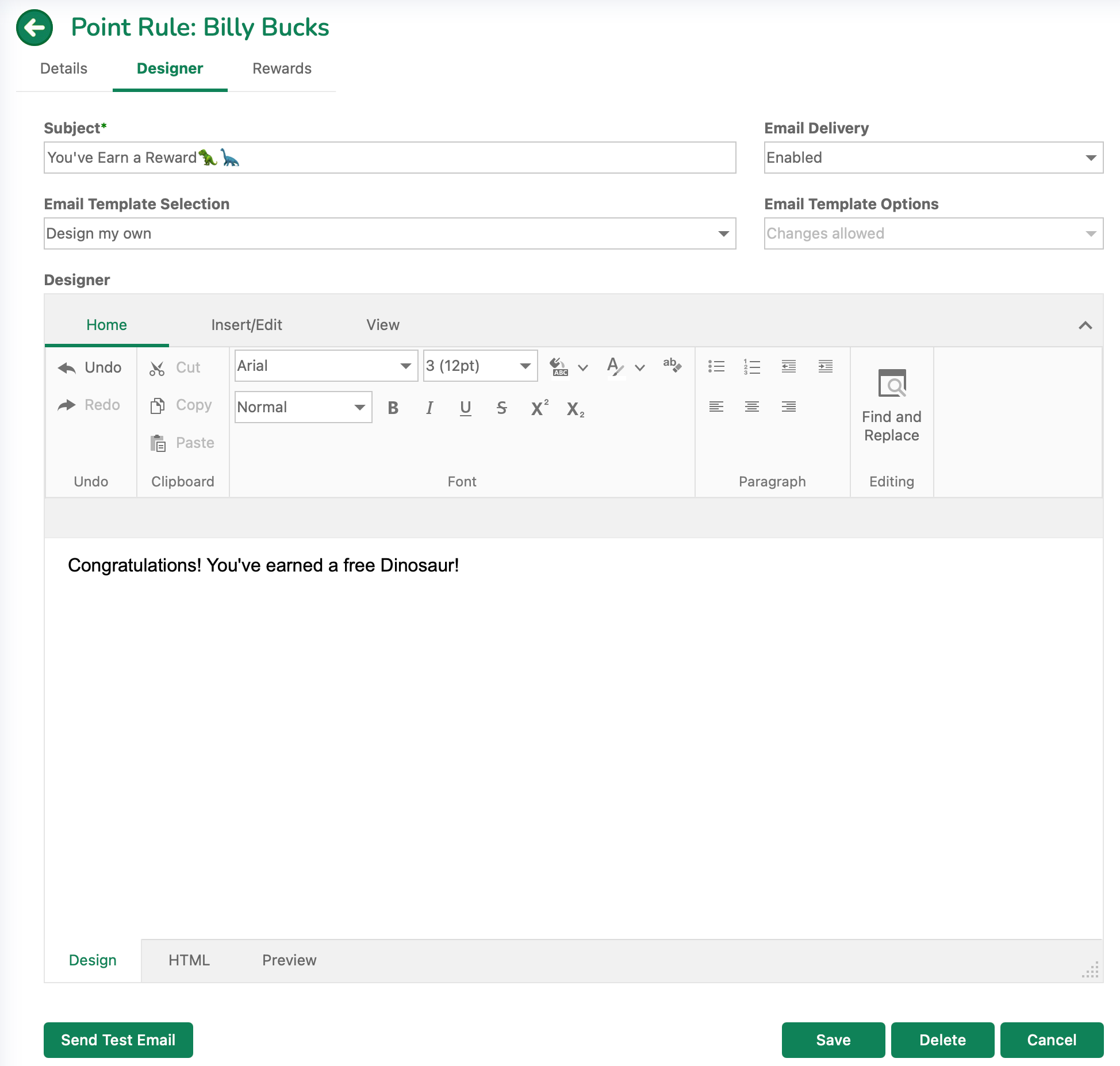
Task: Open the highlight color dropdown arrow
Action: coord(583,367)
